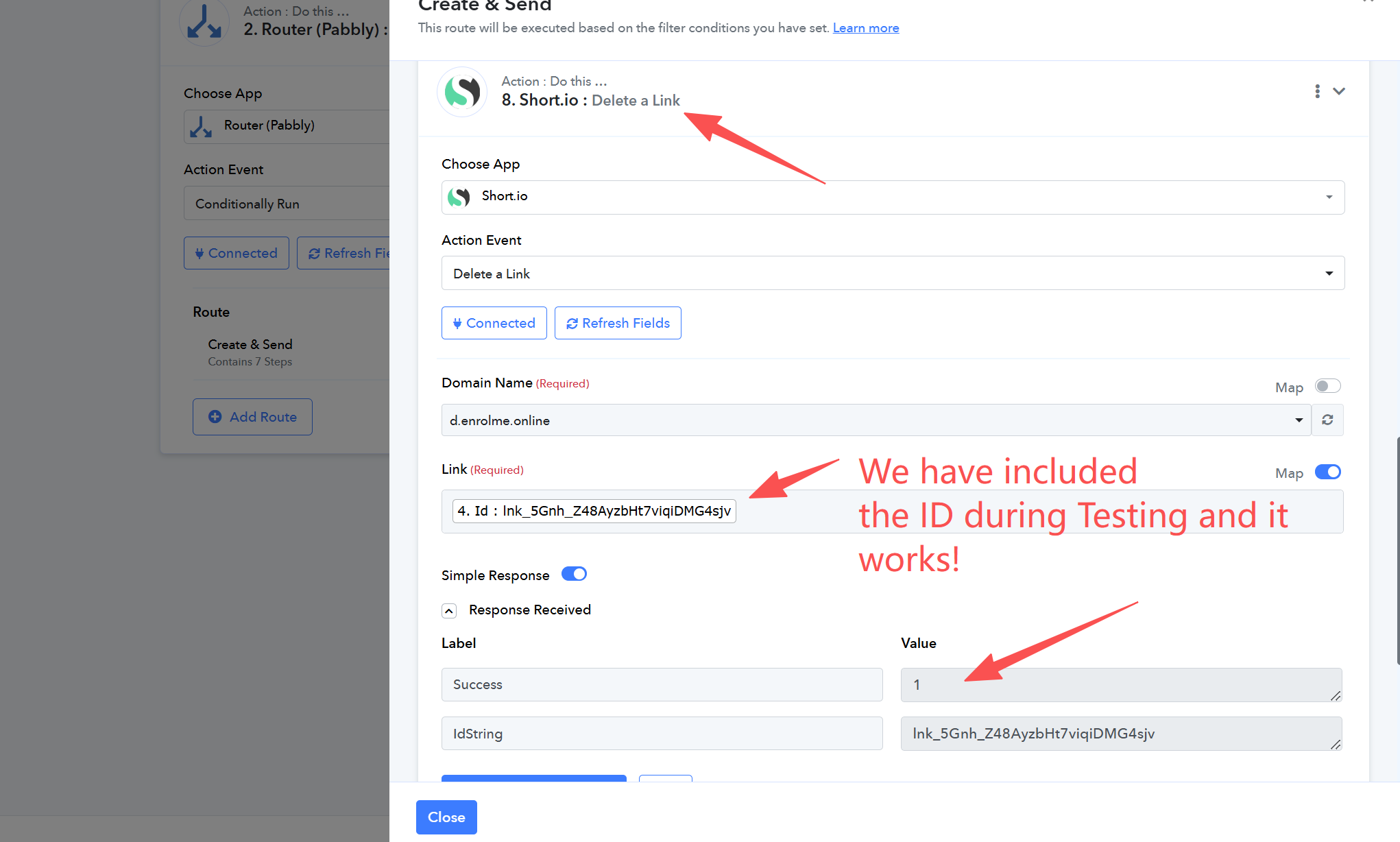The image size is (1400, 842).
Task: Click the Link field with mapped Id
Action: (x=1028, y=512)
